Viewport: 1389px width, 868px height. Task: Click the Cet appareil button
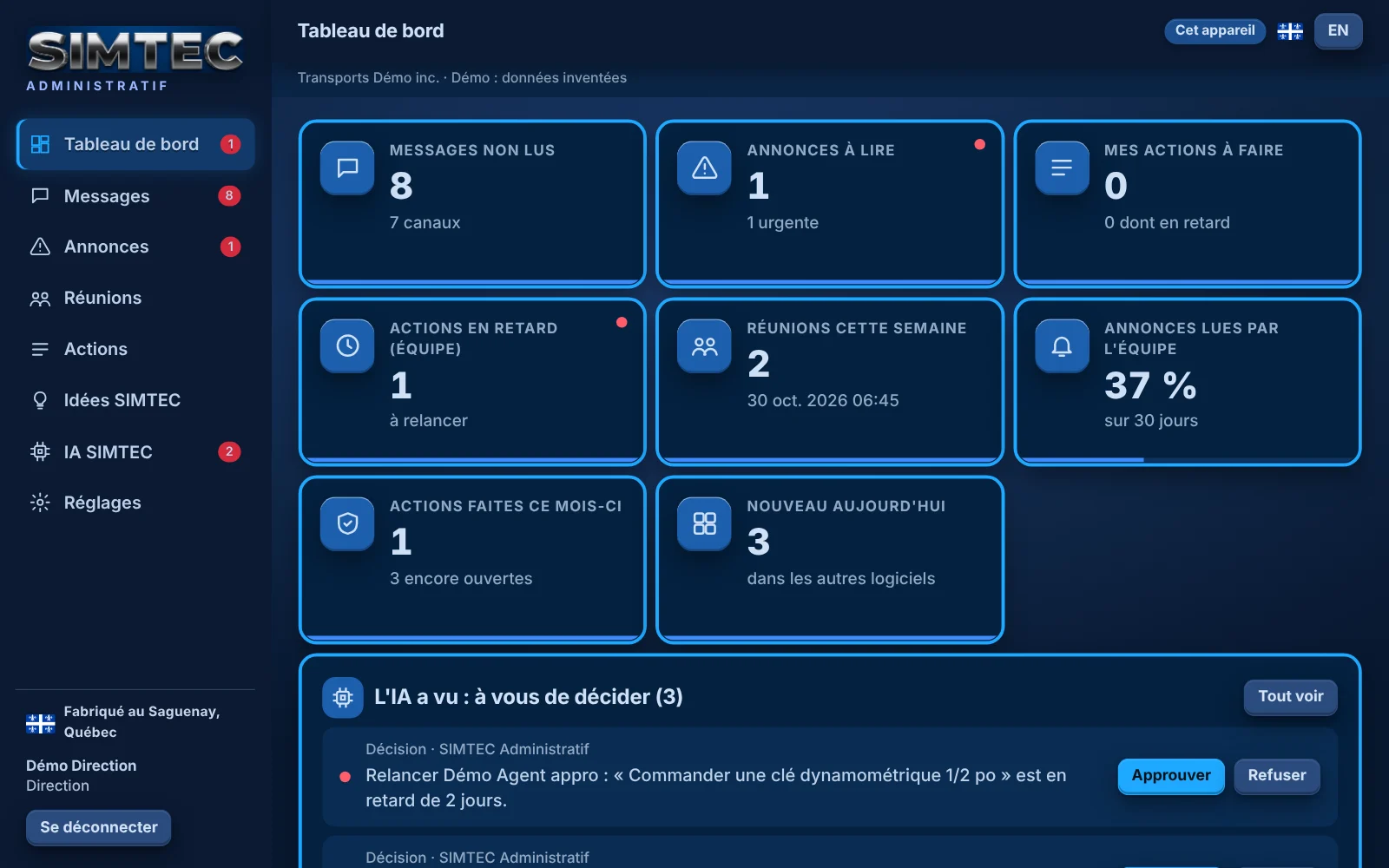coord(1215,31)
